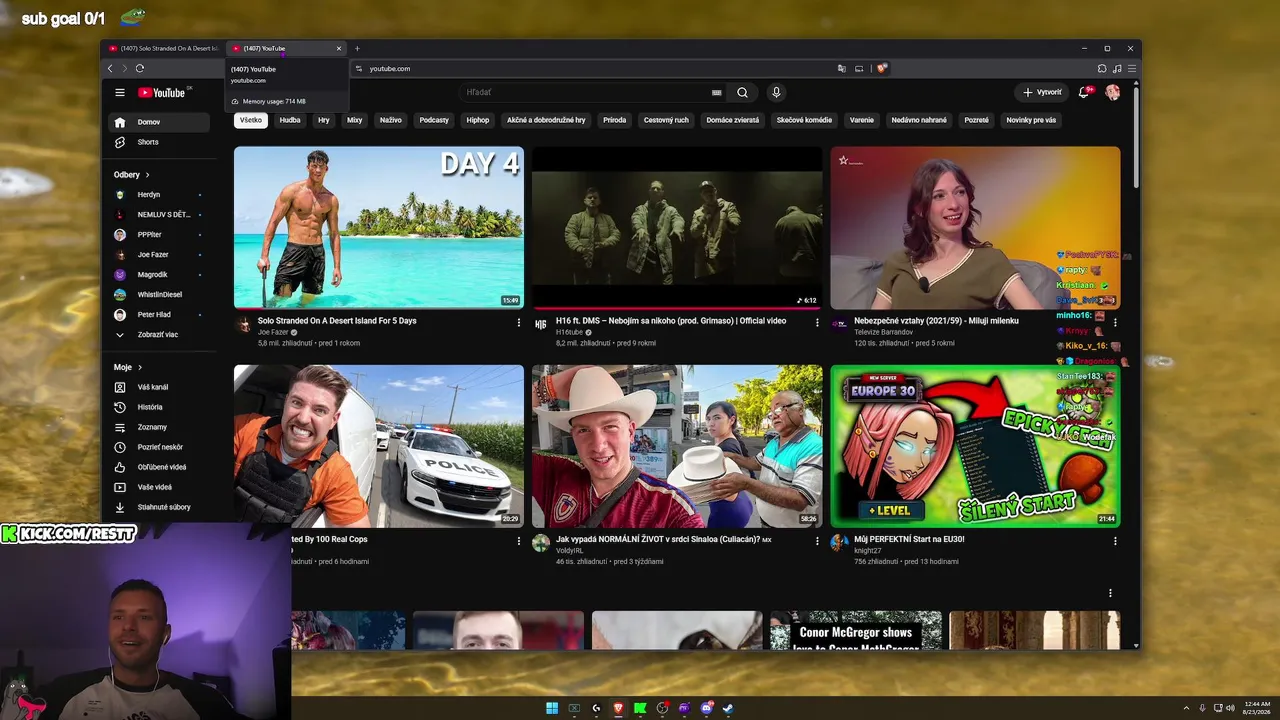
Task: Open PPPíter channel subscription
Action: [159, 235]
